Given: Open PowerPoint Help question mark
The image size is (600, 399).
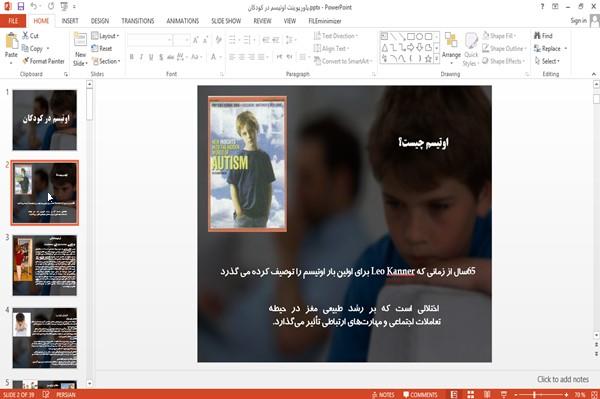Looking at the screenshot, I should coord(542,7).
